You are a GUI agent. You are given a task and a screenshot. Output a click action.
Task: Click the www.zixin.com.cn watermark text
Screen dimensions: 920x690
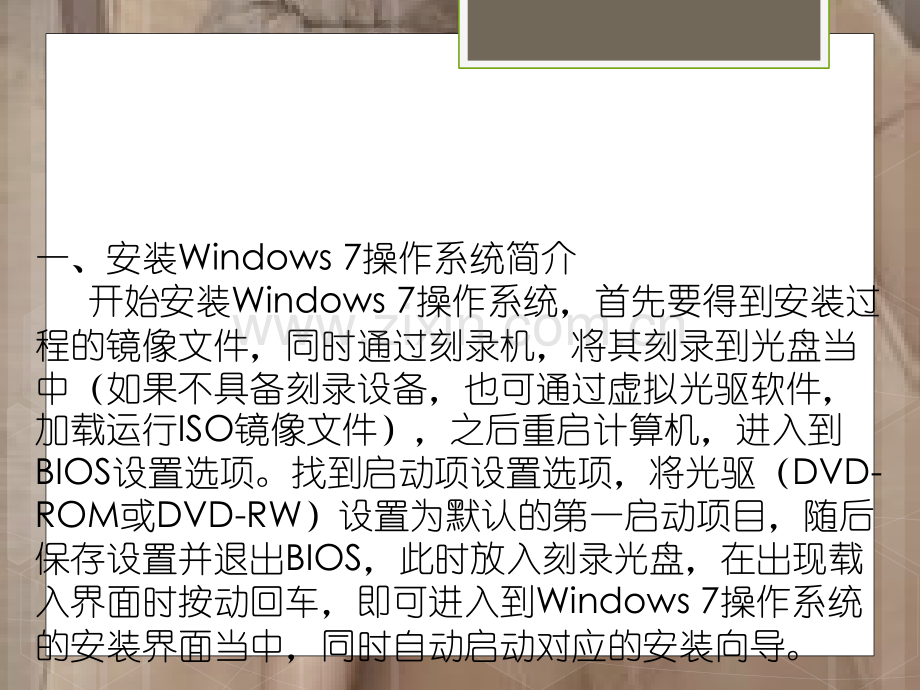point(460,329)
